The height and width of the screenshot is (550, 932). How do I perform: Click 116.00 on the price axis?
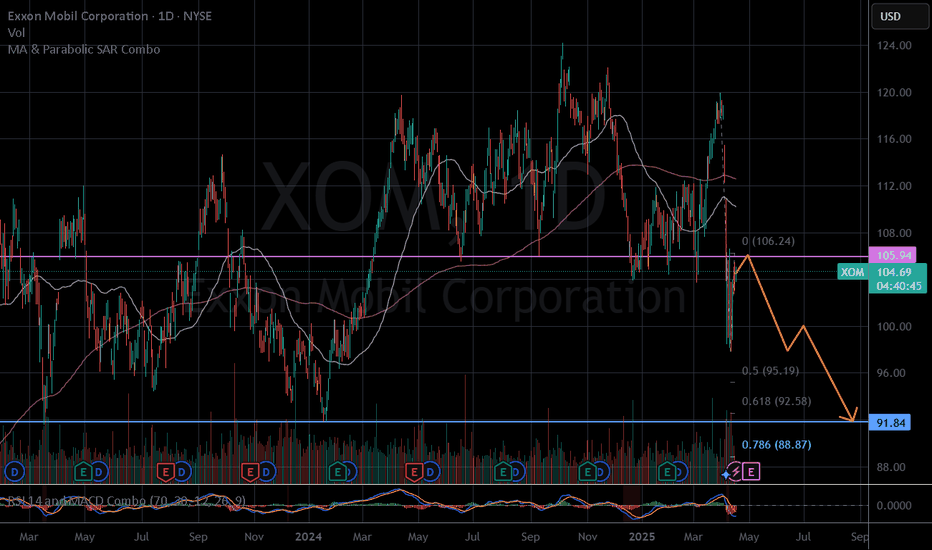(x=894, y=139)
